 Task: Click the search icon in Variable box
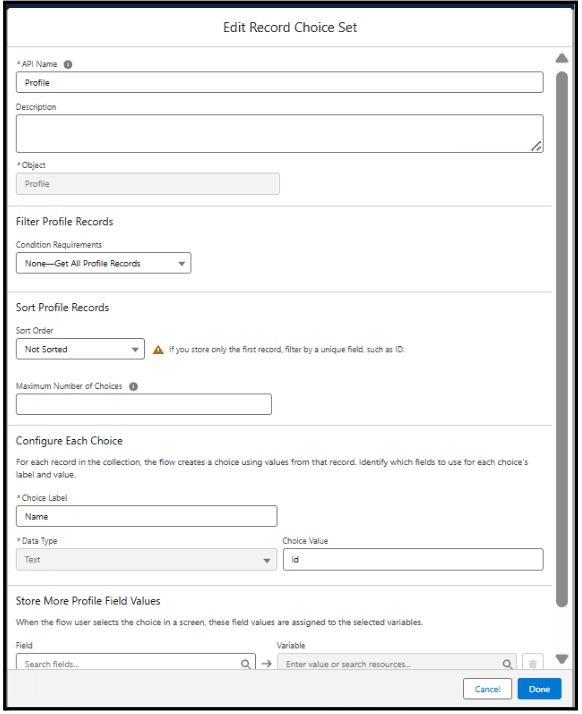(507, 664)
